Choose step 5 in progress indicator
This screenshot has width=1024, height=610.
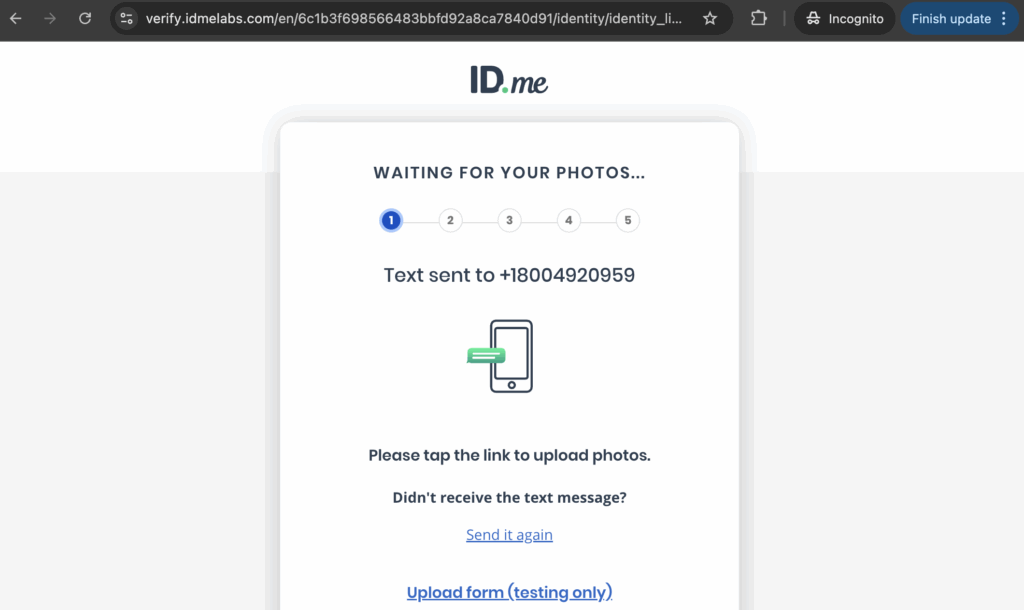point(628,221)
